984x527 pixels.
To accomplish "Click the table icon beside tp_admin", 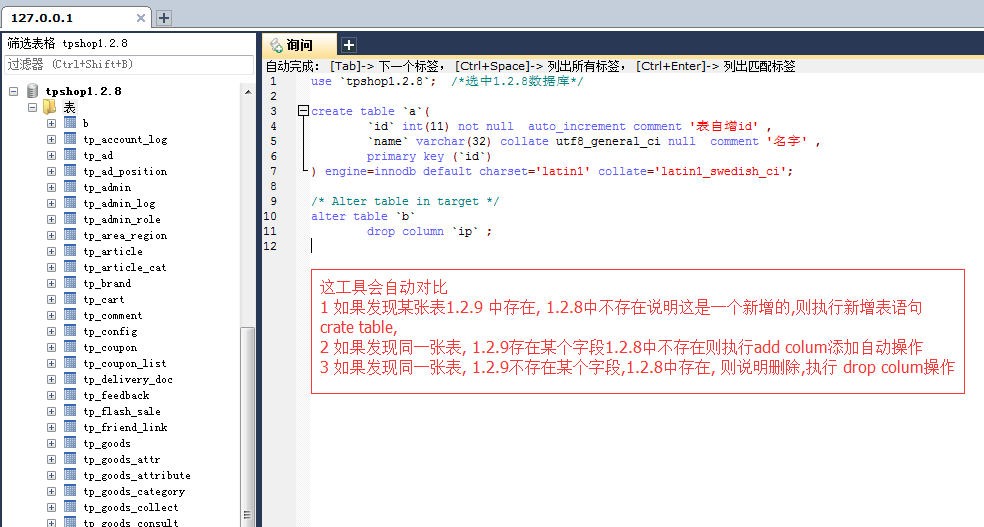I will point(70,187).
